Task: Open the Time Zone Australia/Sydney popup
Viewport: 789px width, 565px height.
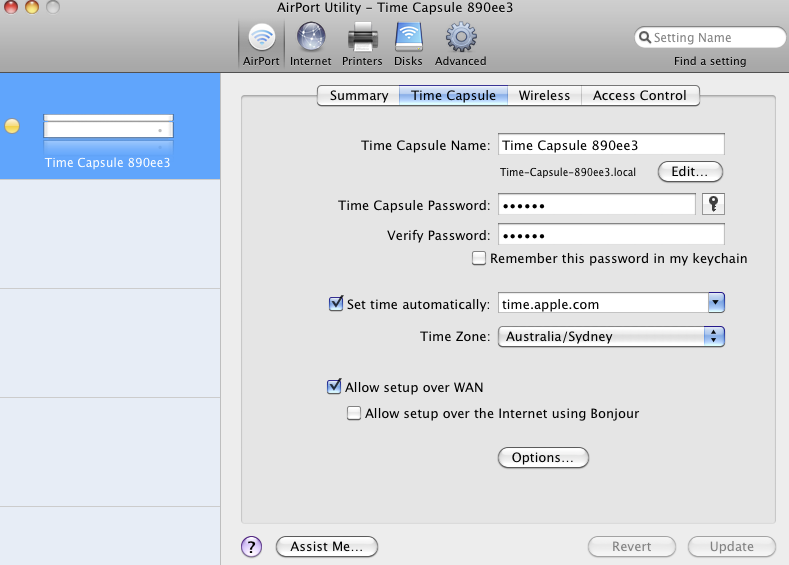Action: tap(611, 336)
